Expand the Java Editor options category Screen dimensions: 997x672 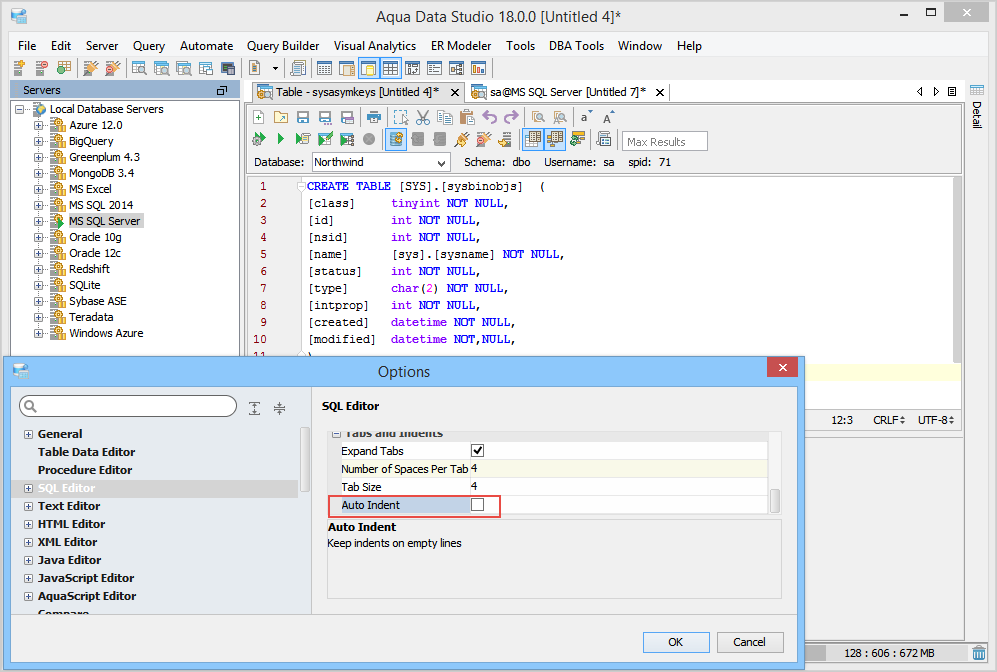click(x=28, y=560)
